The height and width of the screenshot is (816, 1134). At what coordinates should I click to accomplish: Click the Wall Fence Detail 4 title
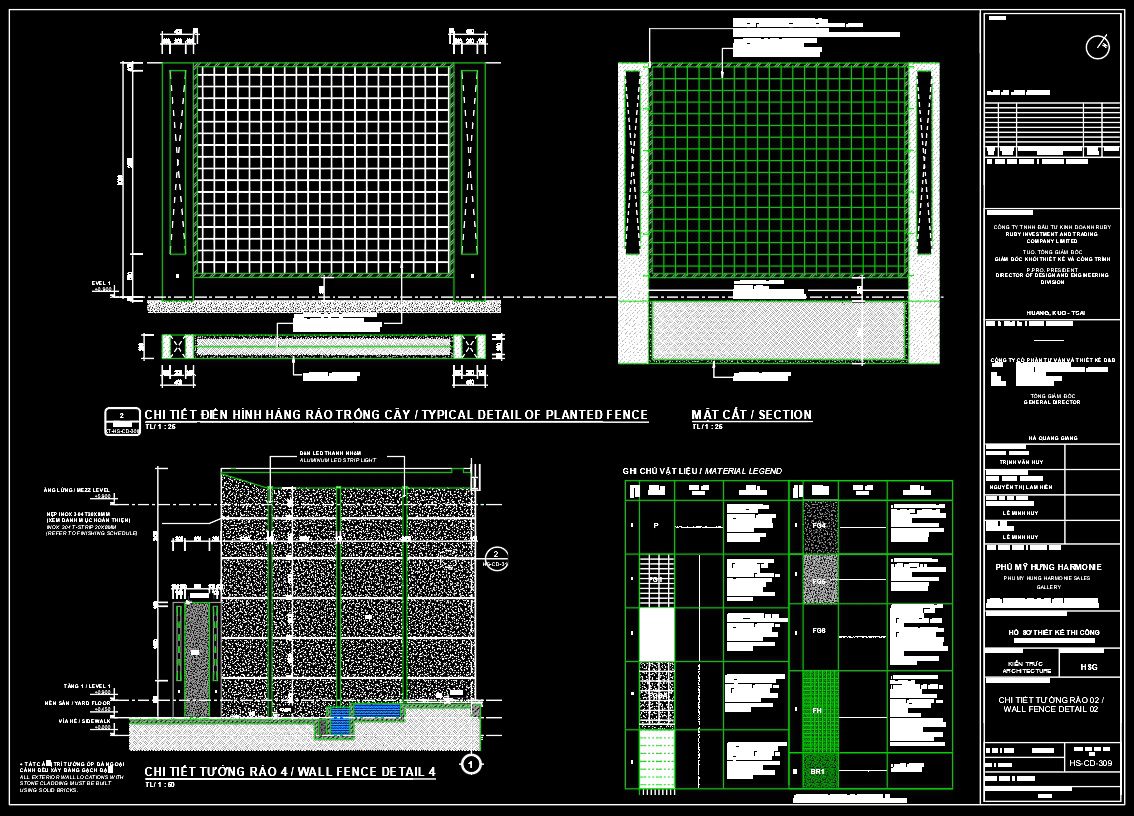[x=290, y=772]
